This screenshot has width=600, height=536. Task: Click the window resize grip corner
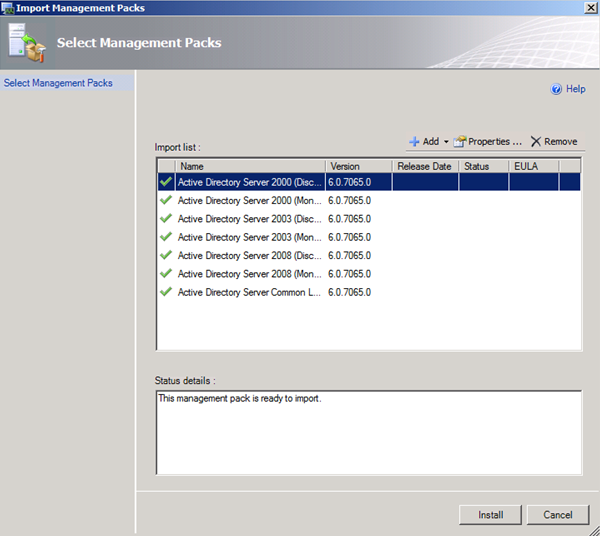(x=594, y=530)
